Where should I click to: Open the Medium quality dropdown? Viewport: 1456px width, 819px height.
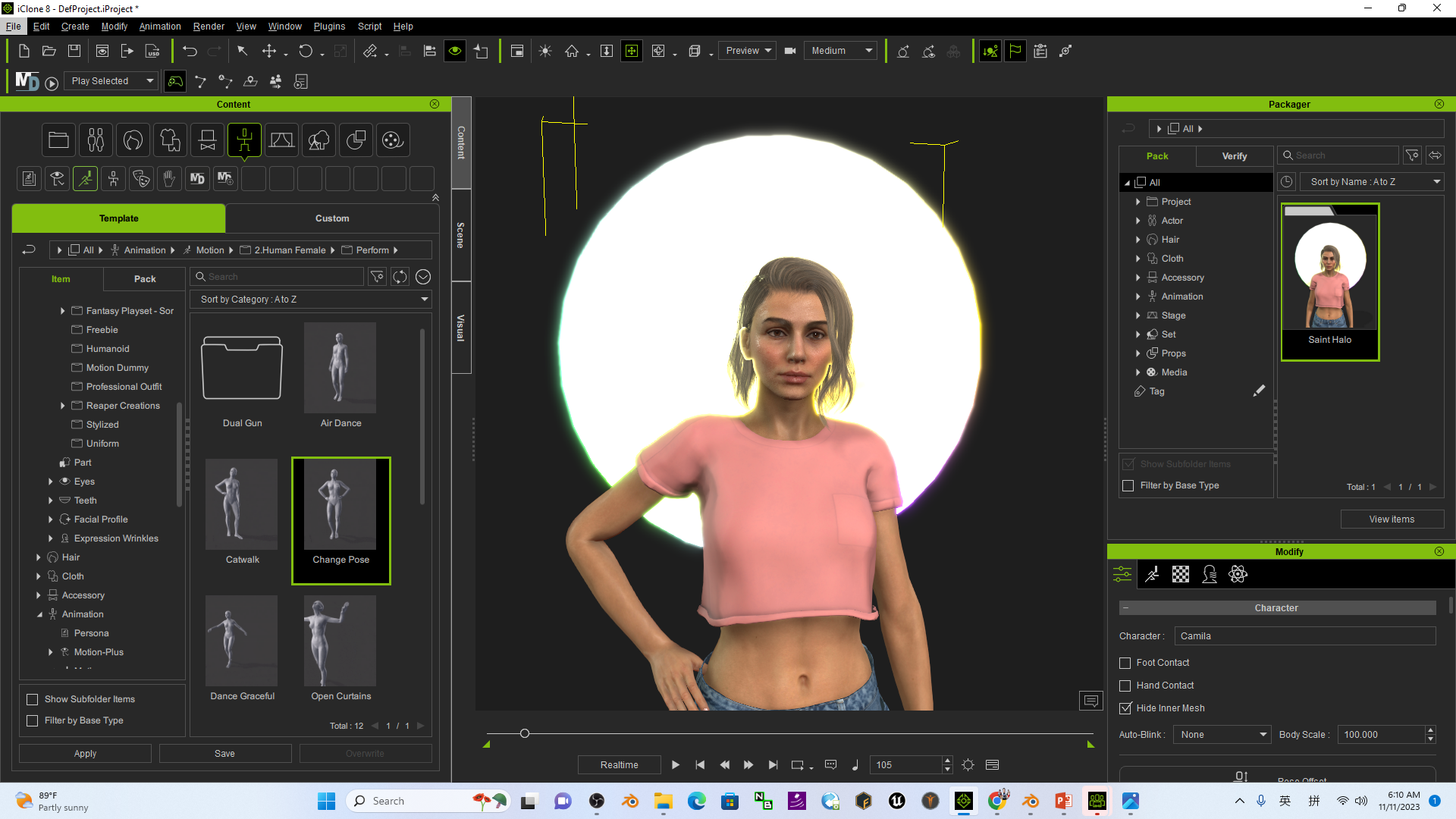point(840,51)
